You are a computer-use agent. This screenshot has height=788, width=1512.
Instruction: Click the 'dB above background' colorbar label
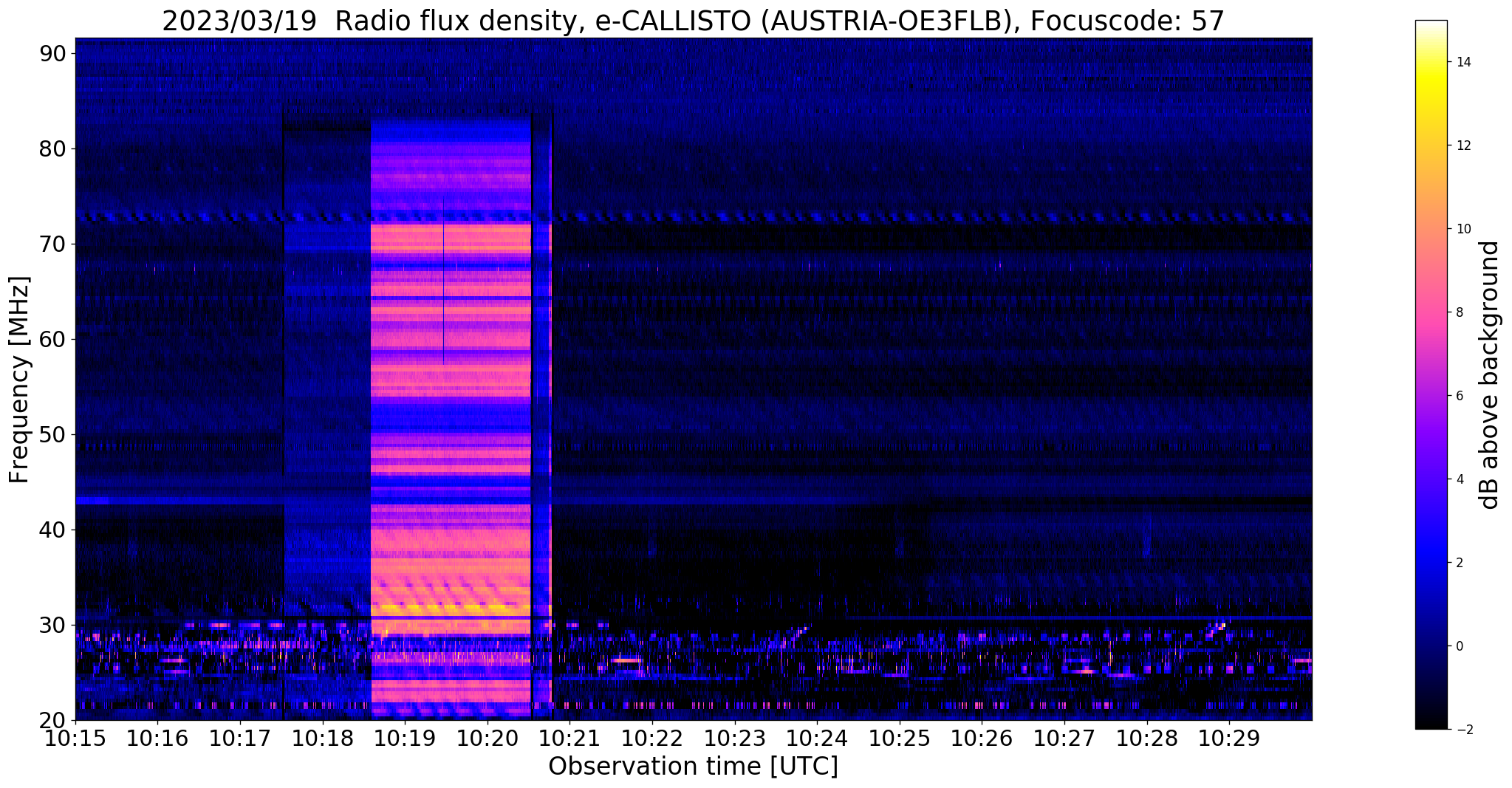(1490, 375)
